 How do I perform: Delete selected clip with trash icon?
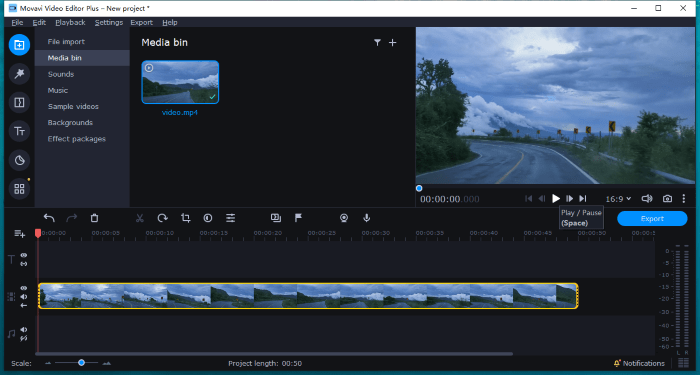(94, 218)
